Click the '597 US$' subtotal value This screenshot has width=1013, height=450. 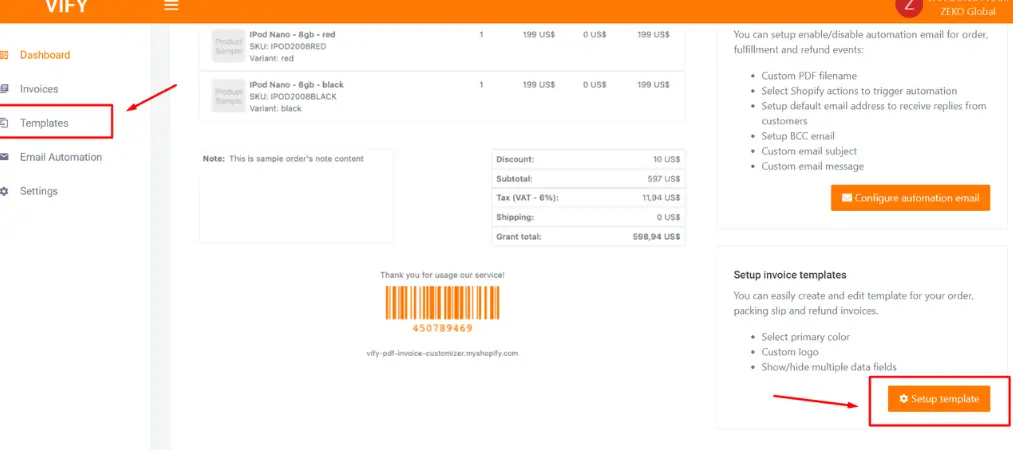point(663,179)
